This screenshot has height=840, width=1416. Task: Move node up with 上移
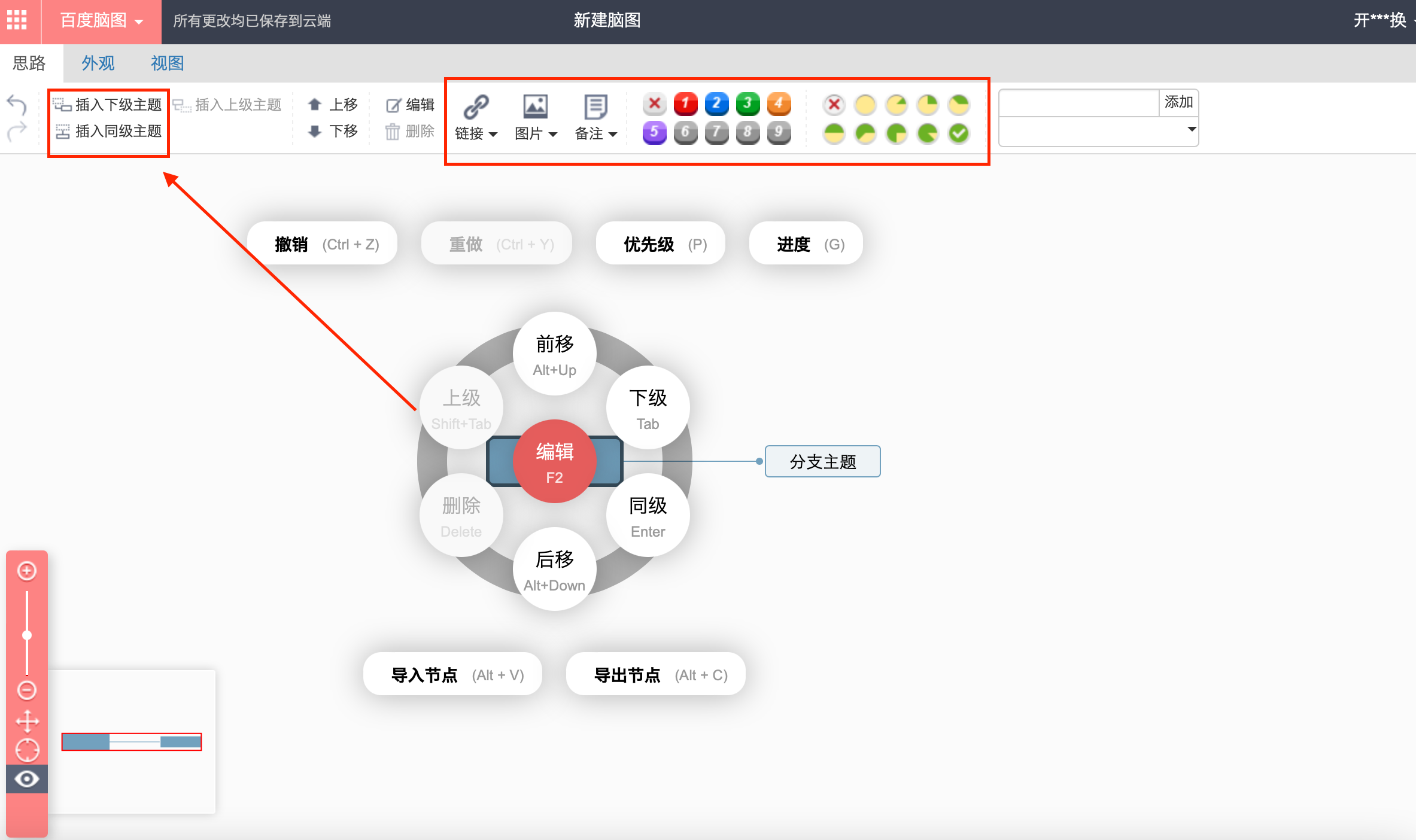[x=333, y=105]
